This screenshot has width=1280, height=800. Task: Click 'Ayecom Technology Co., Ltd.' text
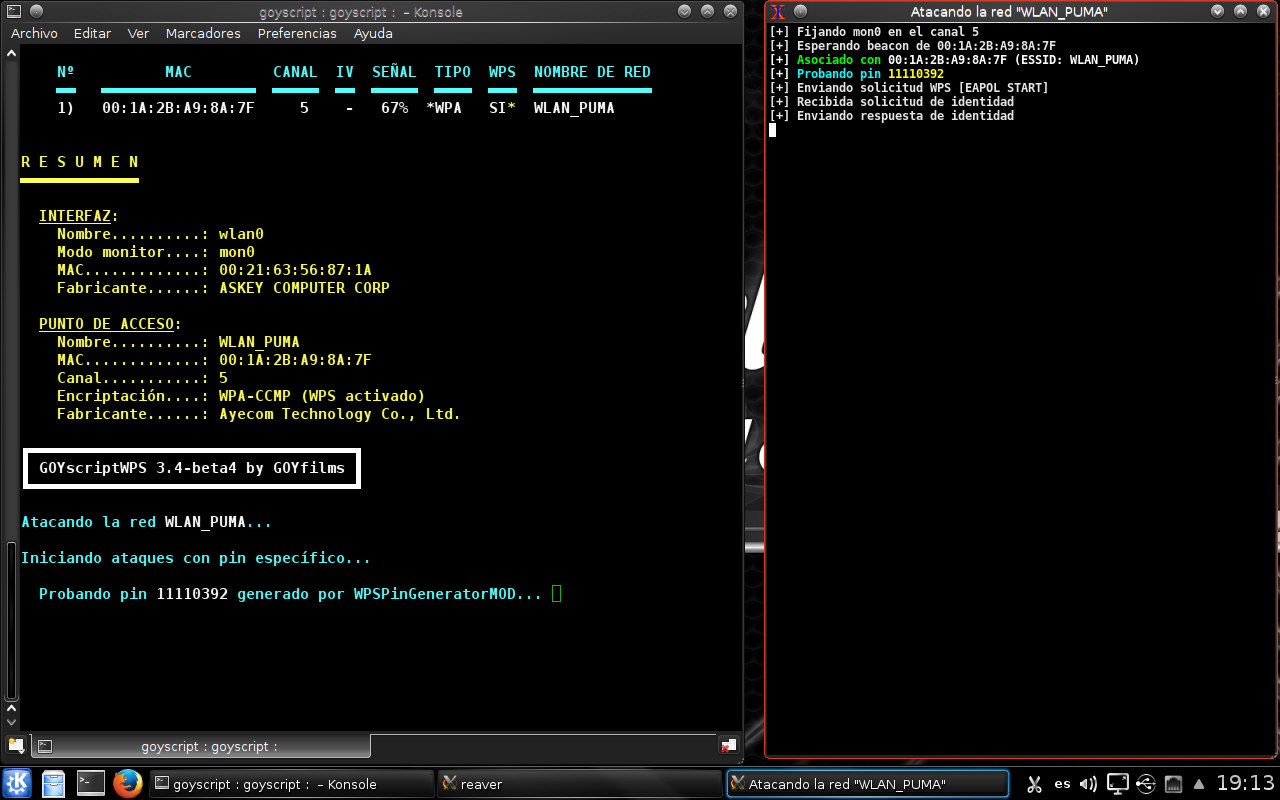click(x=340, y=414)
